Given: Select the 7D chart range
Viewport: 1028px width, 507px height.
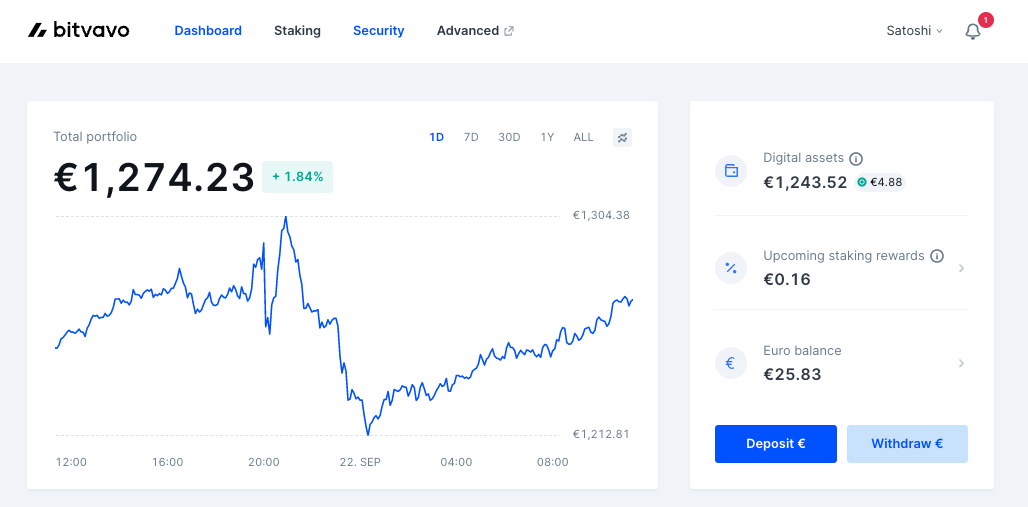Looking at the screenshot, I should click(x=471, y=137).
